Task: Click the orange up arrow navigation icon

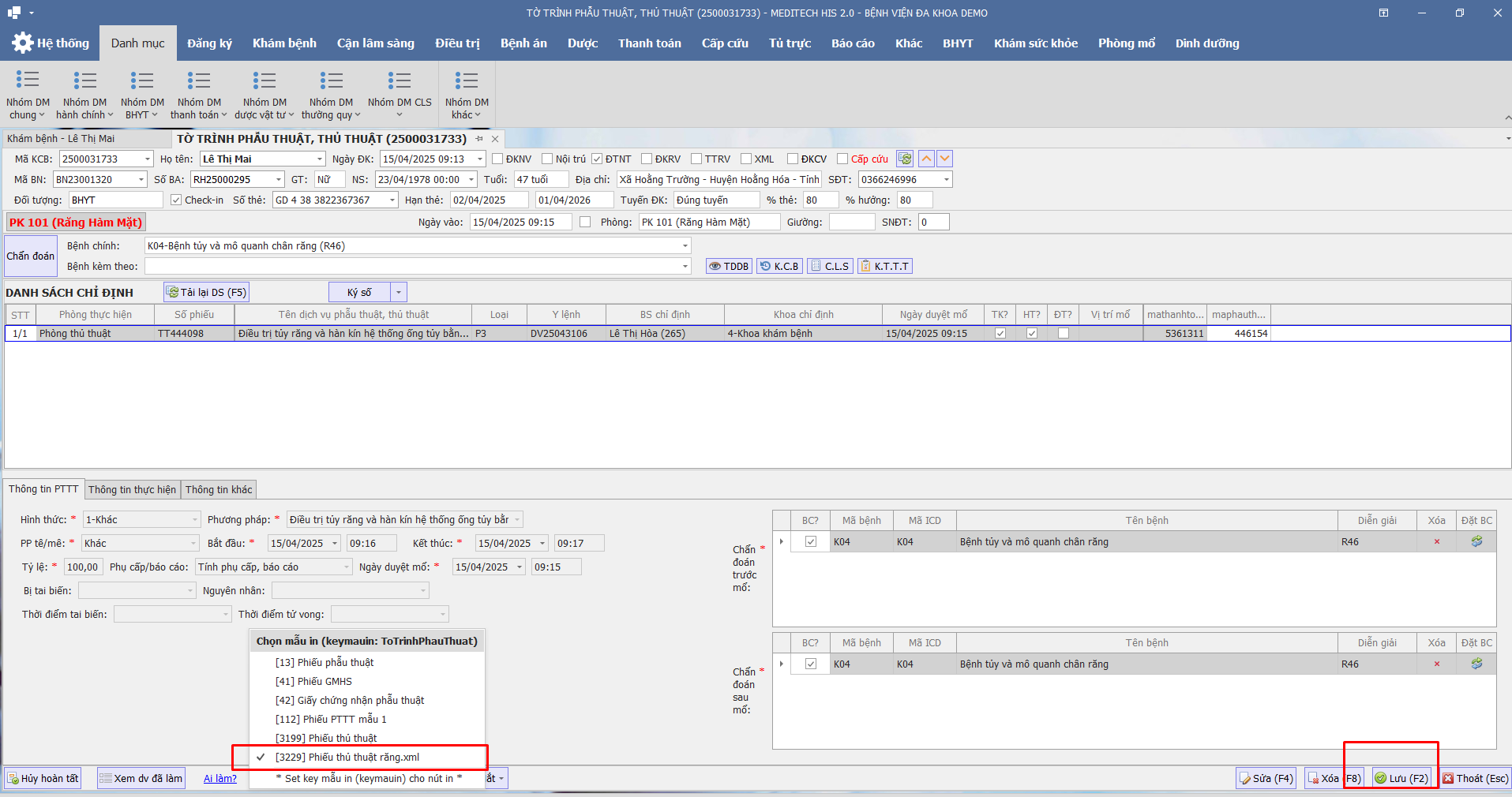Action: tap(926, 159)
